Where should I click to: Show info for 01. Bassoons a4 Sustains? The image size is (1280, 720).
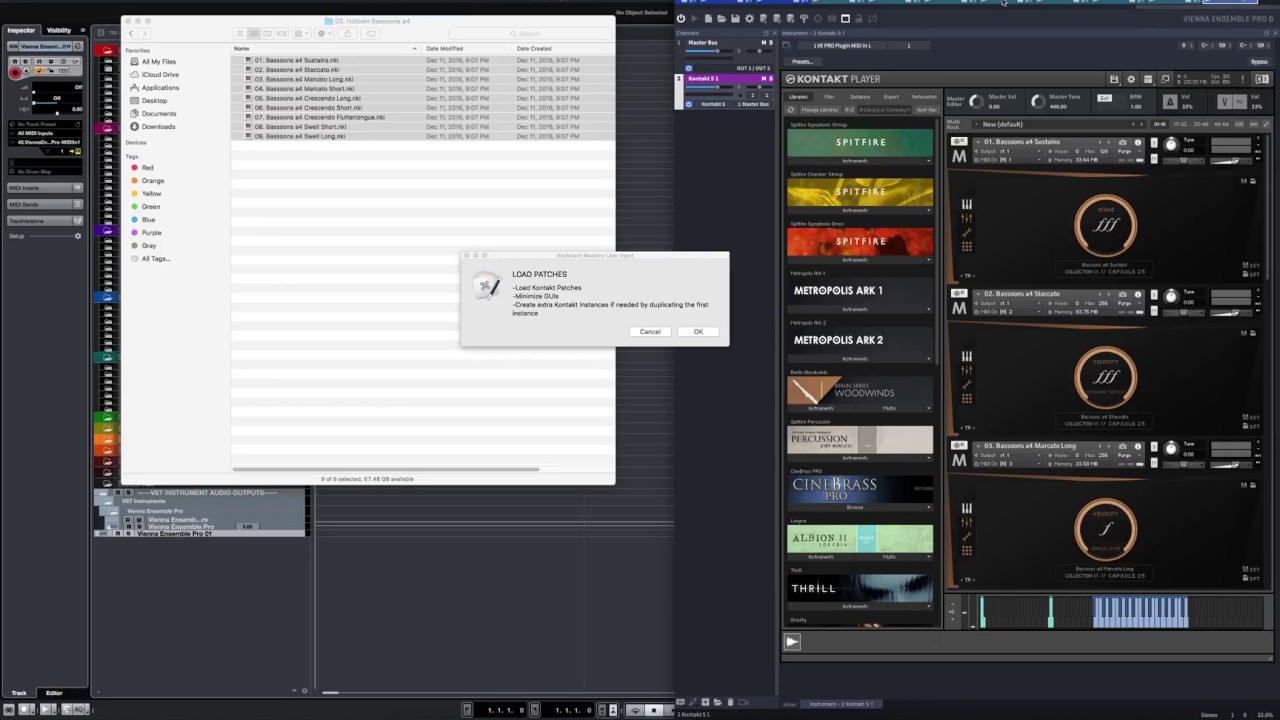pyautogui.click(x=1137, y=142)
